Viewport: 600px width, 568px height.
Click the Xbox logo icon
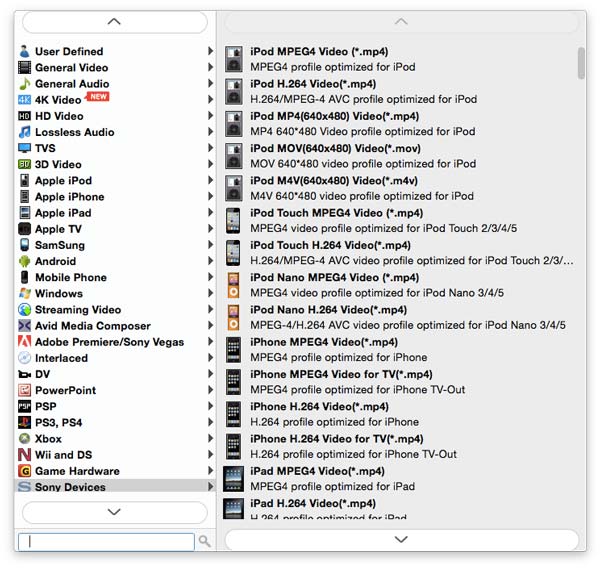pos(24,439)
